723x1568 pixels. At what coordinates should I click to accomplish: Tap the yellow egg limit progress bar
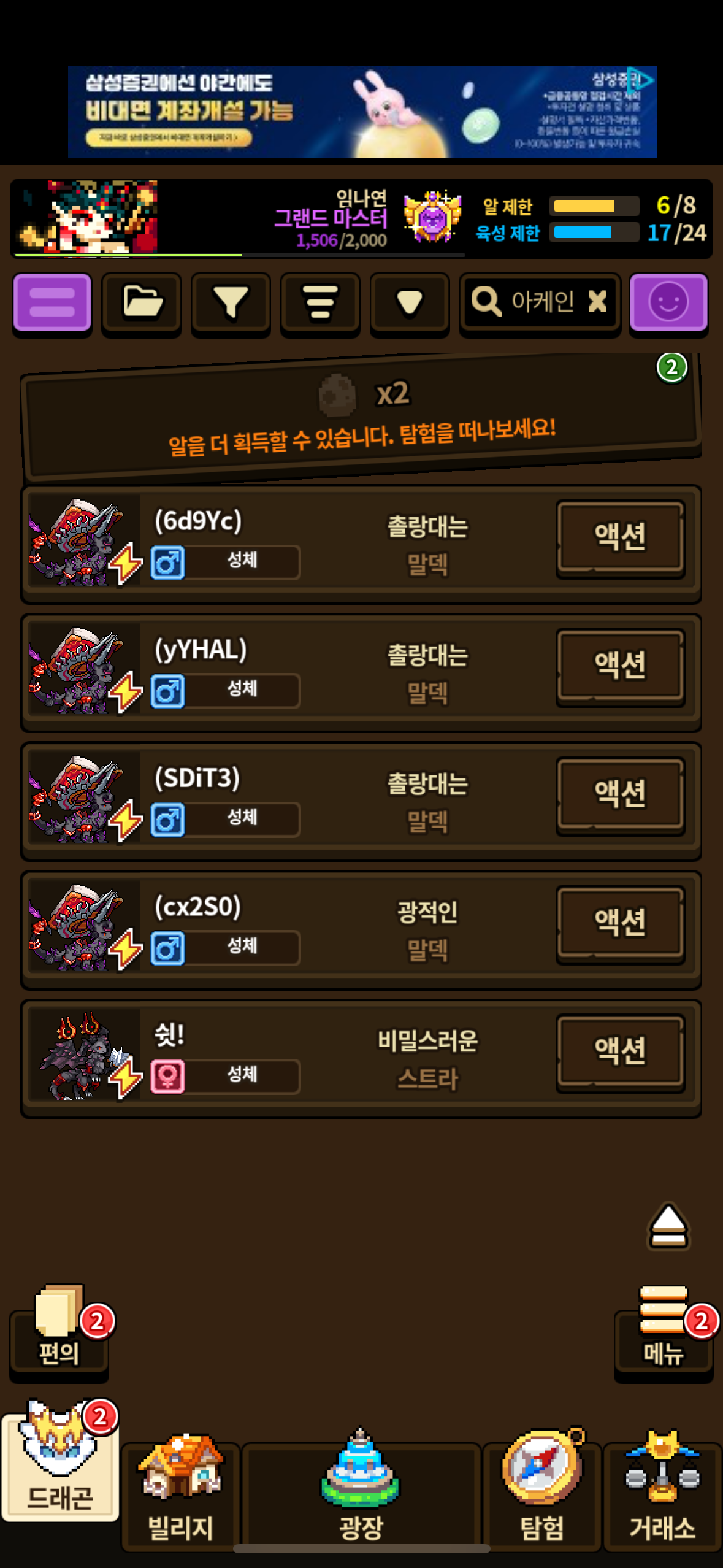click(x=594, y=206)
